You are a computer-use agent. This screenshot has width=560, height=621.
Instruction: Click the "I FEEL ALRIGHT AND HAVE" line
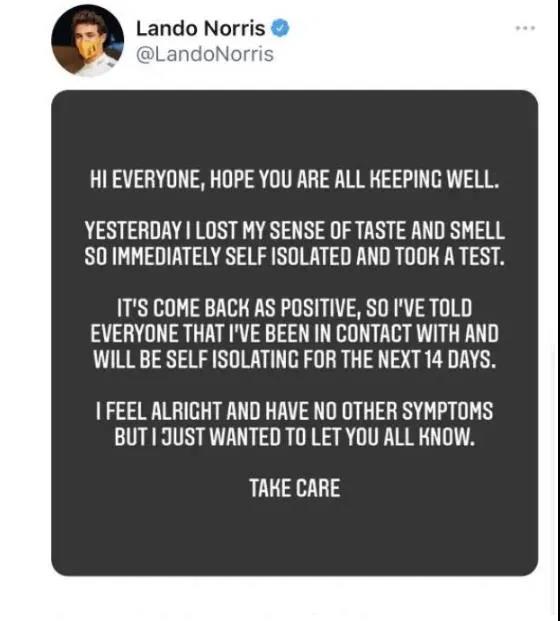coord(295,411)
